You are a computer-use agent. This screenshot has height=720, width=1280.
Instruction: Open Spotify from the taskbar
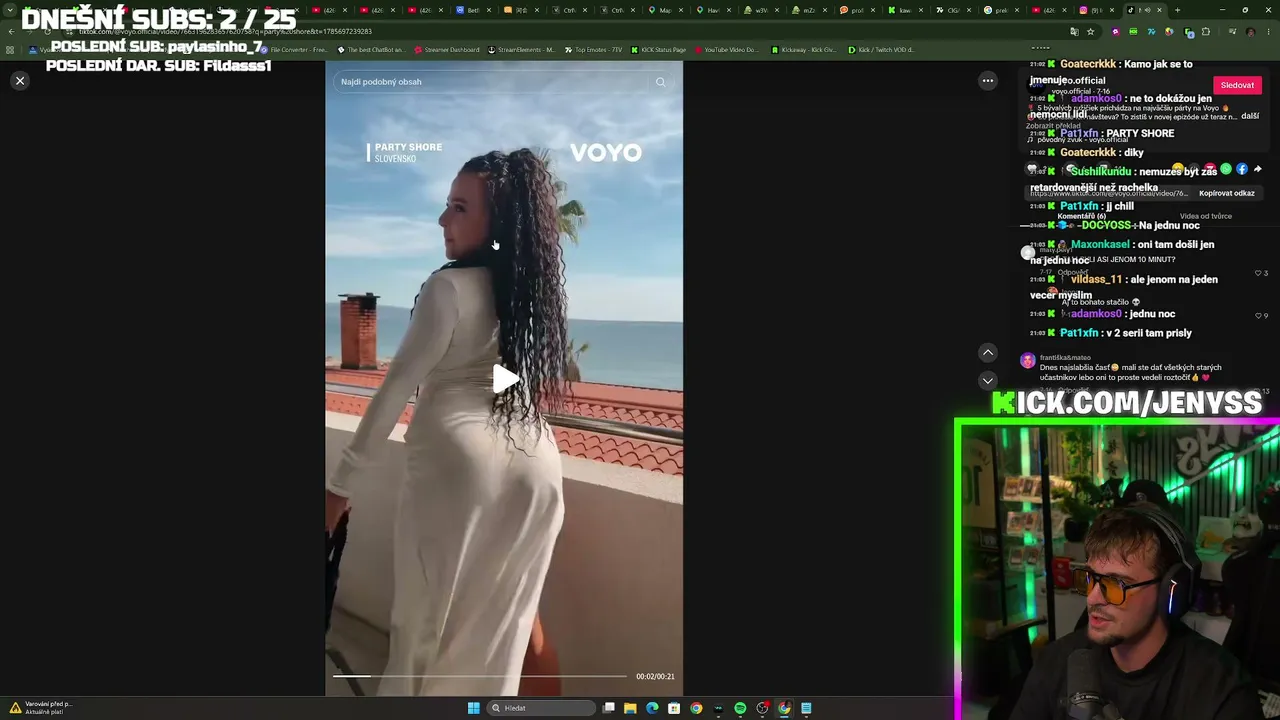click(740, 708)
